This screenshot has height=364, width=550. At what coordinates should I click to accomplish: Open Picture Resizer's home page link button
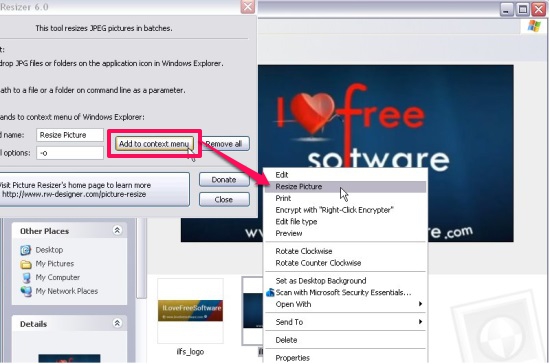click(94, 189)
